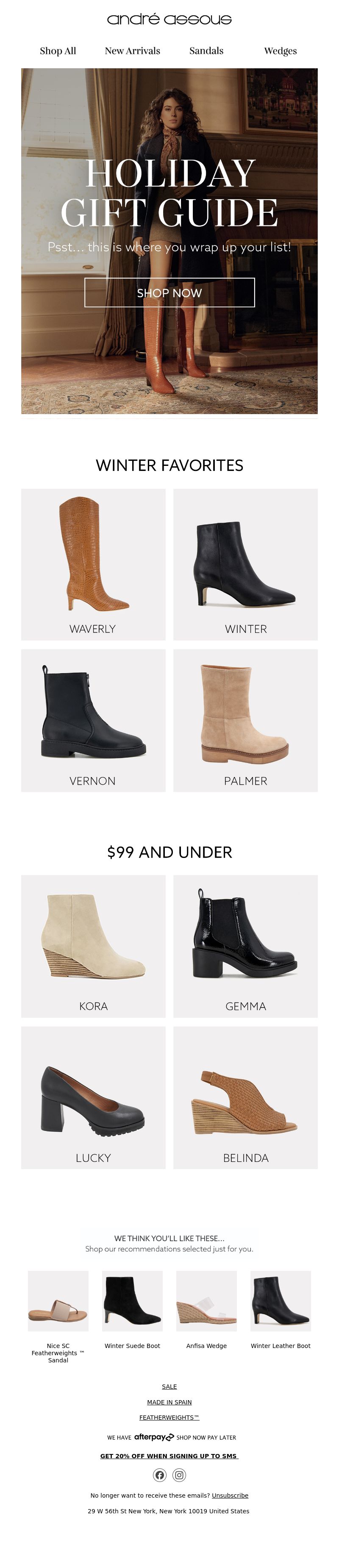
Task: Open the Facebook icon in the footer
Action: 159,1475
